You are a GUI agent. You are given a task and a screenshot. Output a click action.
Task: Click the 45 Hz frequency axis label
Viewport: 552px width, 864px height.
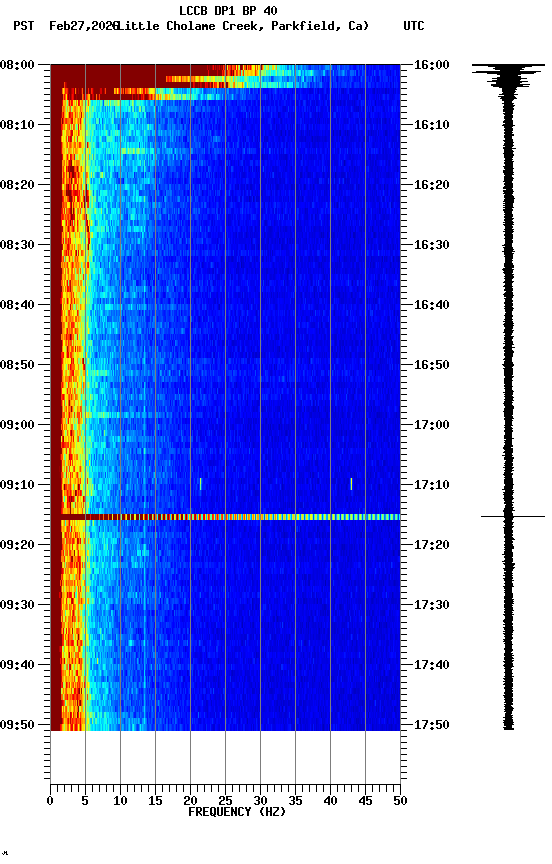pyautogui.click(x=365, y=801)
